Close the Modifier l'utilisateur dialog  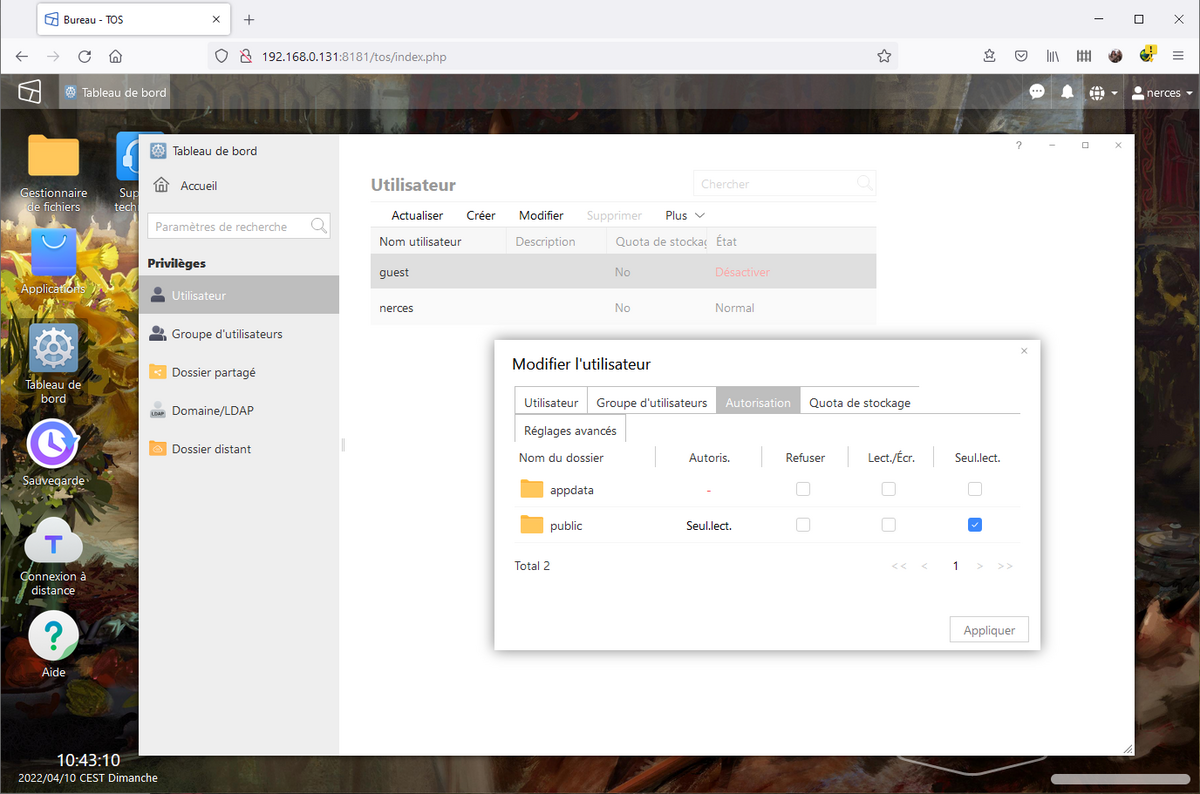pos(1024,351)
